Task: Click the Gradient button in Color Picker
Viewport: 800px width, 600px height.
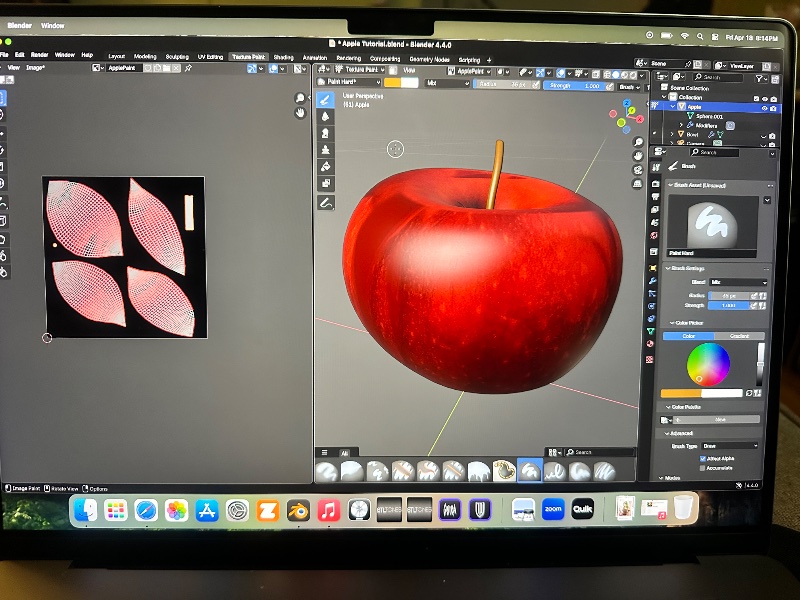Action: pyautogui.click(x=739, y=336)
